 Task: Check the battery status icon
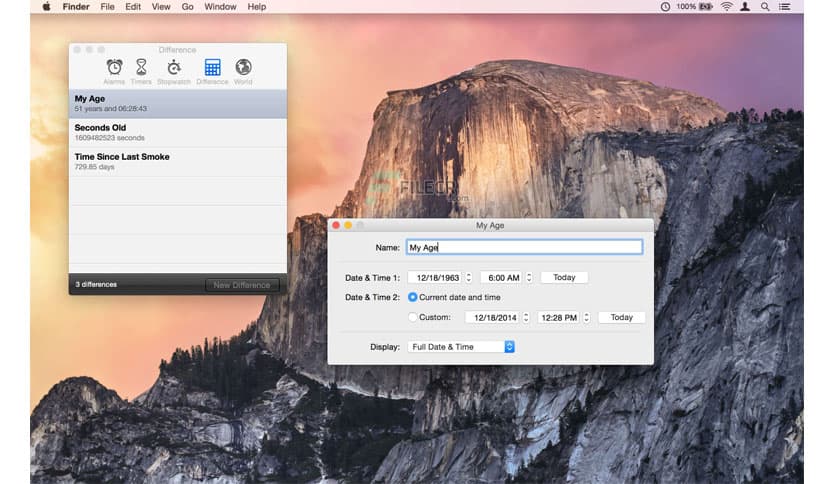tap(706, 7)
